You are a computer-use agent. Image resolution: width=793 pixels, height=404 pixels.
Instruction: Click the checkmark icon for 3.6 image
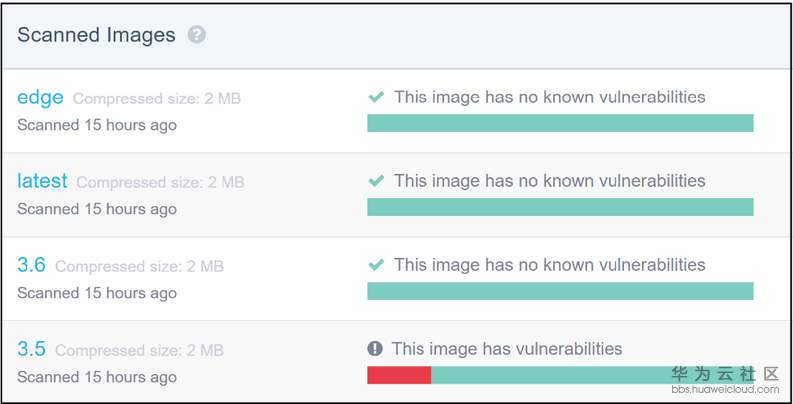(x=376, y=266)
